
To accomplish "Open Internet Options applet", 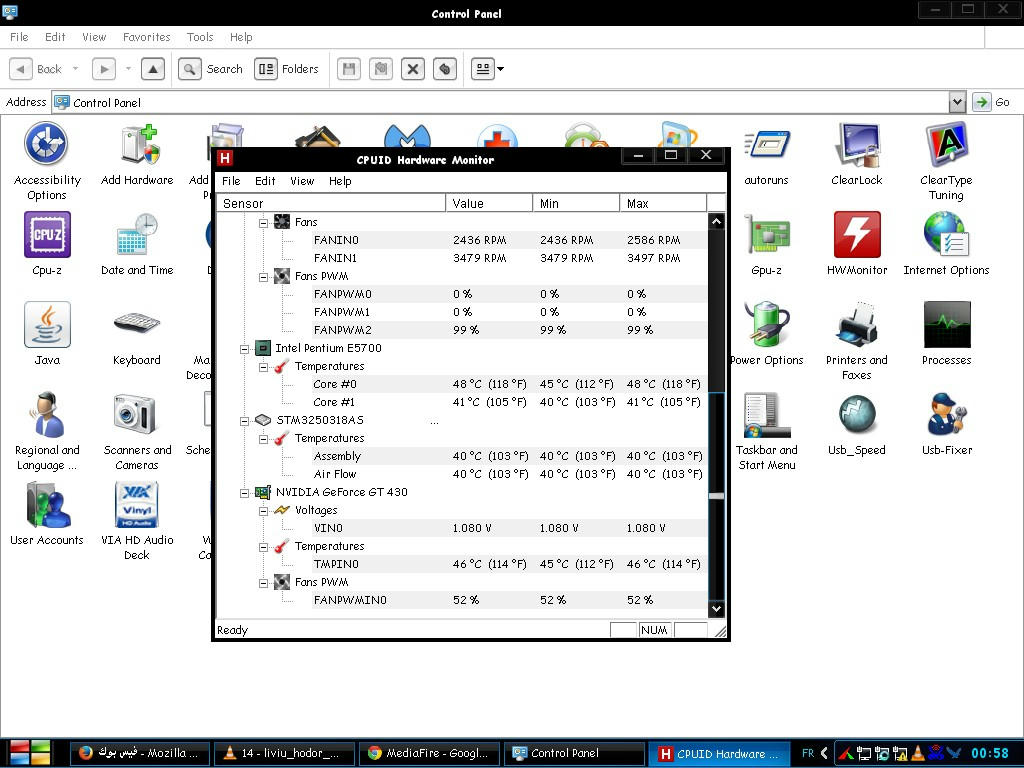I will [x=946, y=244].
